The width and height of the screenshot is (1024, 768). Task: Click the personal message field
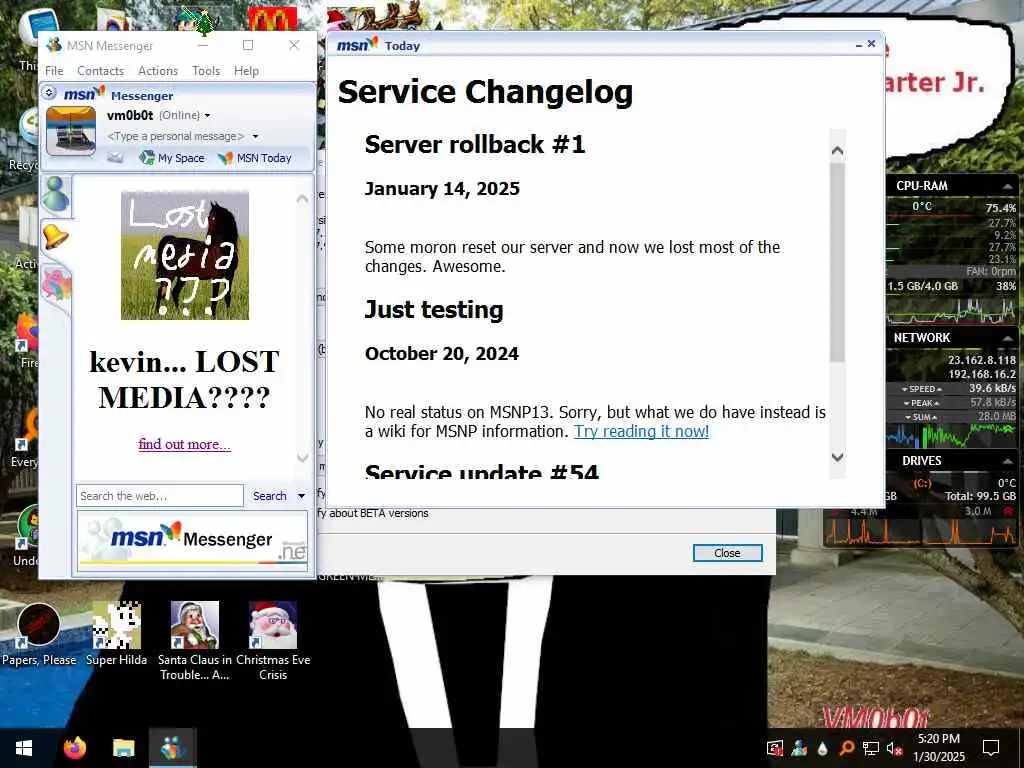pyautogui.click(x=175, y=136)
